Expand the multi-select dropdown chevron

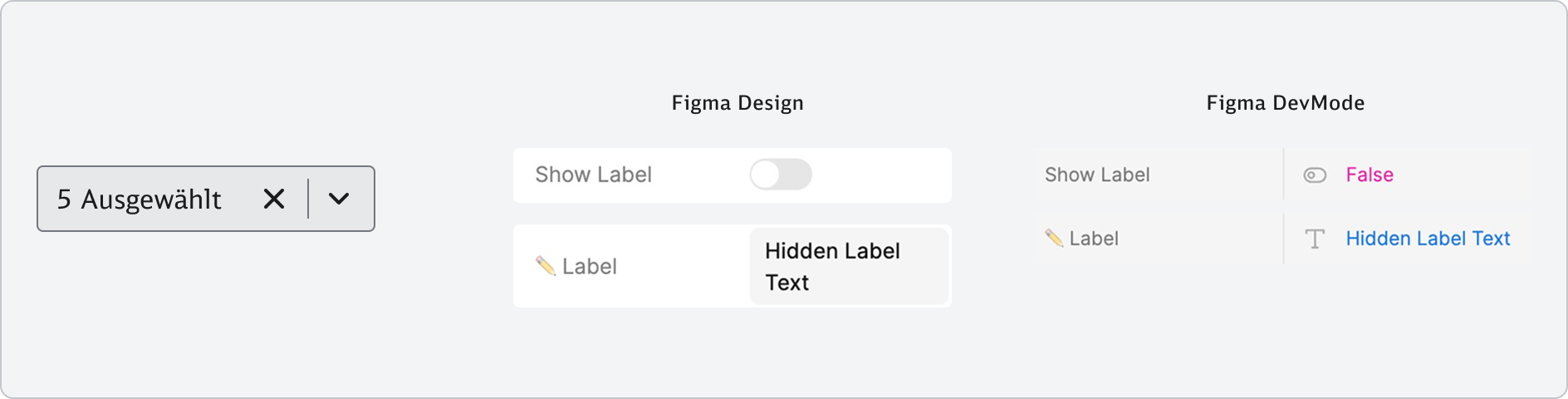(339, 199)
